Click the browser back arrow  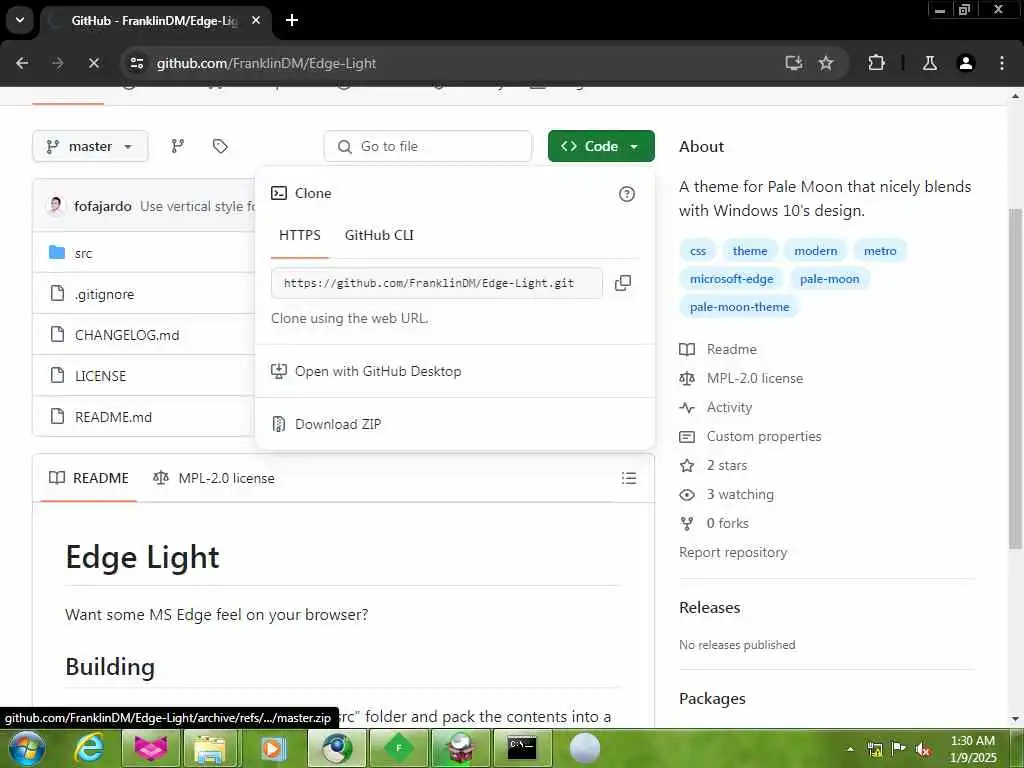click(22, 63)
